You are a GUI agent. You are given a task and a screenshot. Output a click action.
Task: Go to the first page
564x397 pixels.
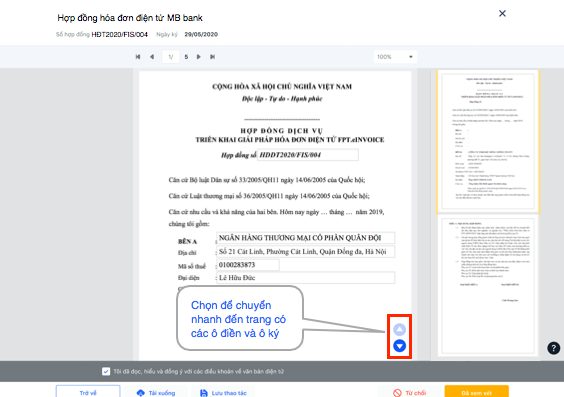[138, 57]
